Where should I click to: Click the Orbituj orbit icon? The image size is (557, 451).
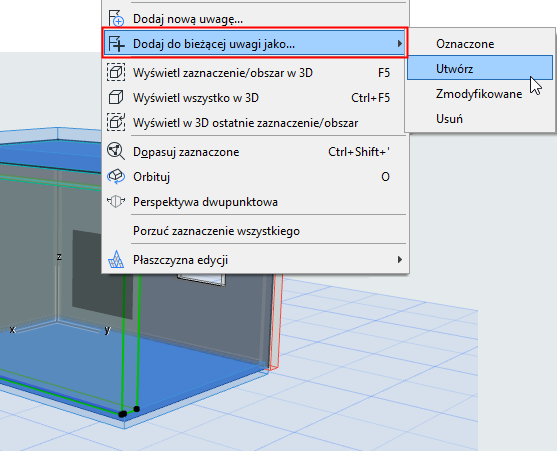(x=116, y=176)
